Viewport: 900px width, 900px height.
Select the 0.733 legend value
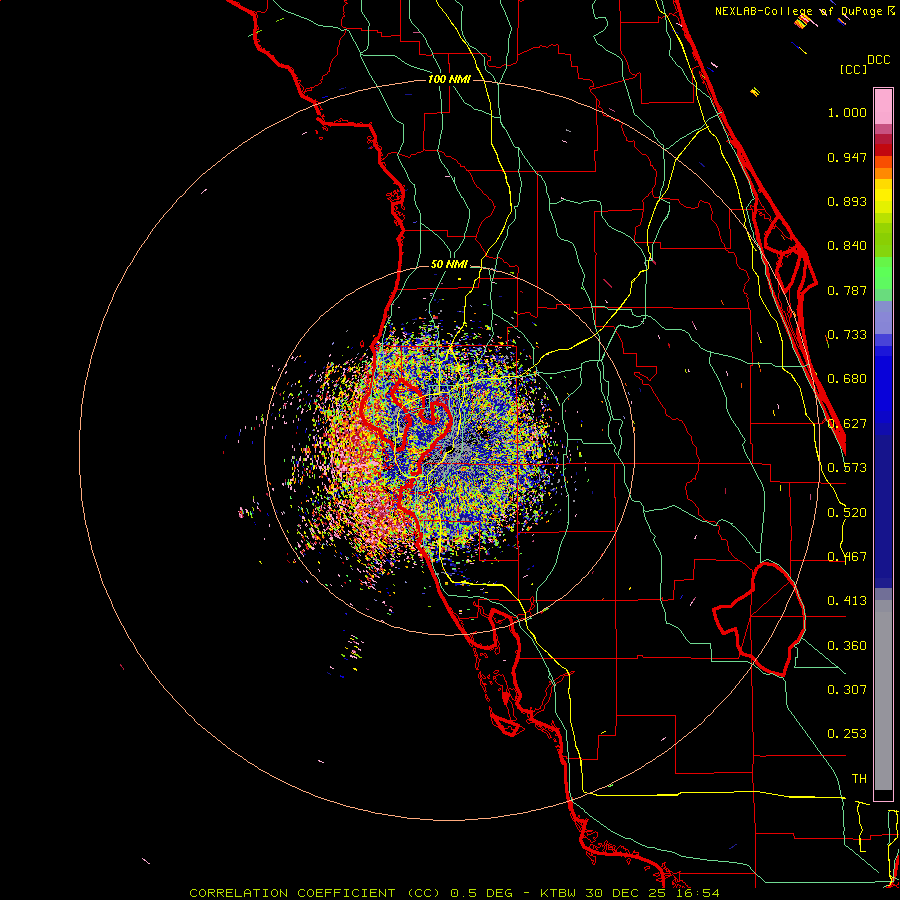[x=847, y=335]
